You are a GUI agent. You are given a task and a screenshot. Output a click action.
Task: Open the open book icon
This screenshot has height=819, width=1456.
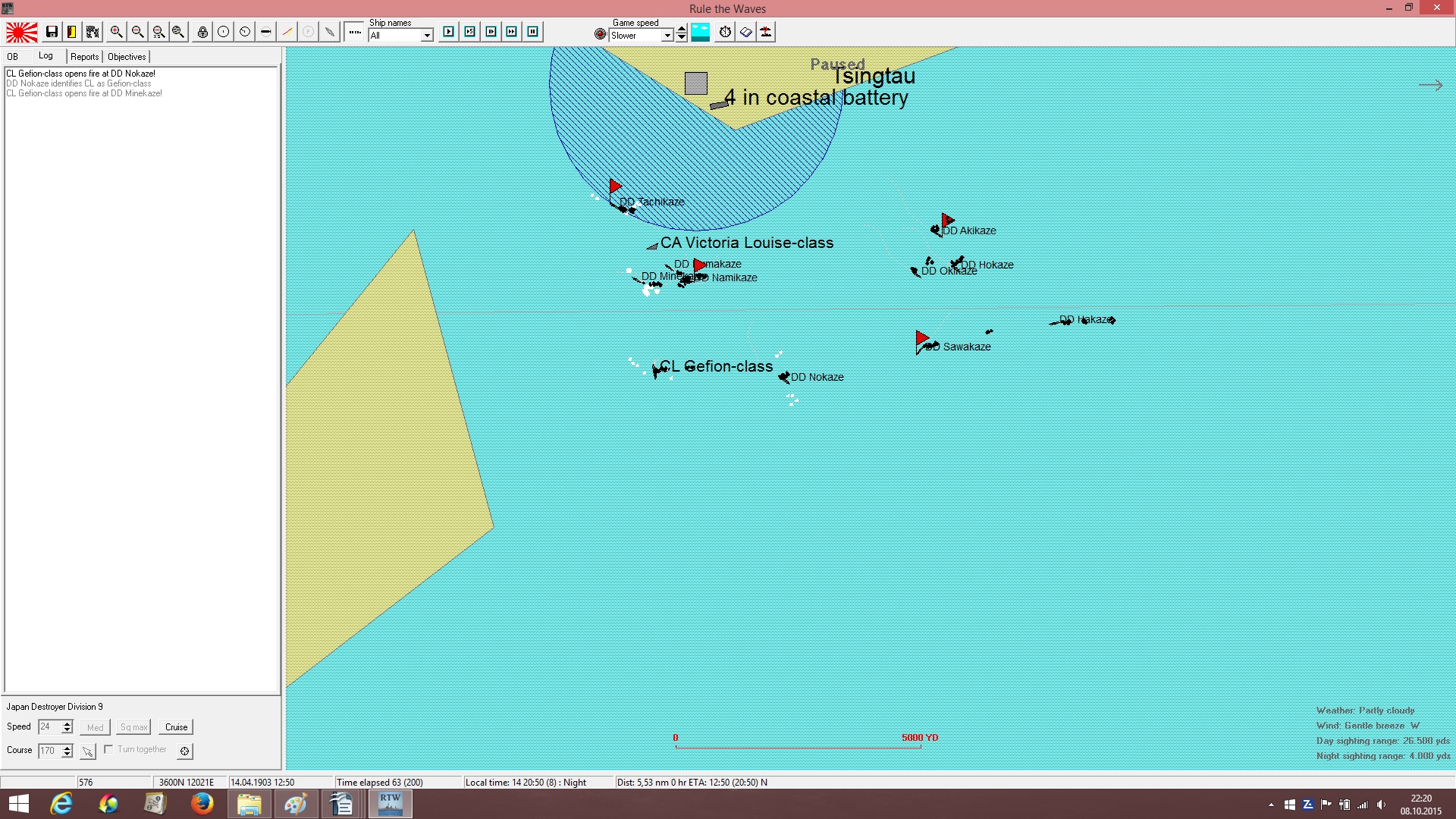pos(746,32)
